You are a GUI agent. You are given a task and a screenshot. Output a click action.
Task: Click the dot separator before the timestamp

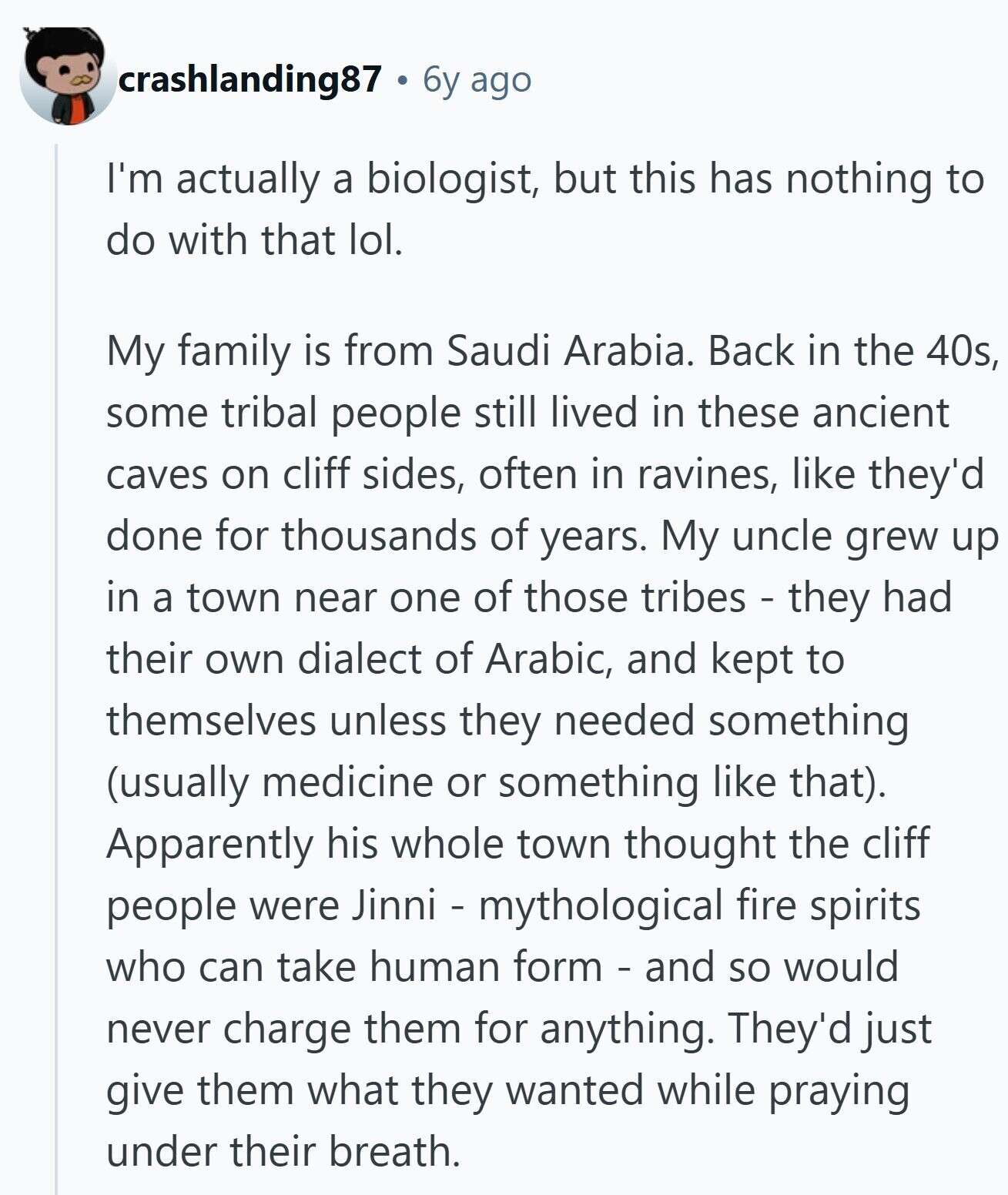tap(402, 80)
